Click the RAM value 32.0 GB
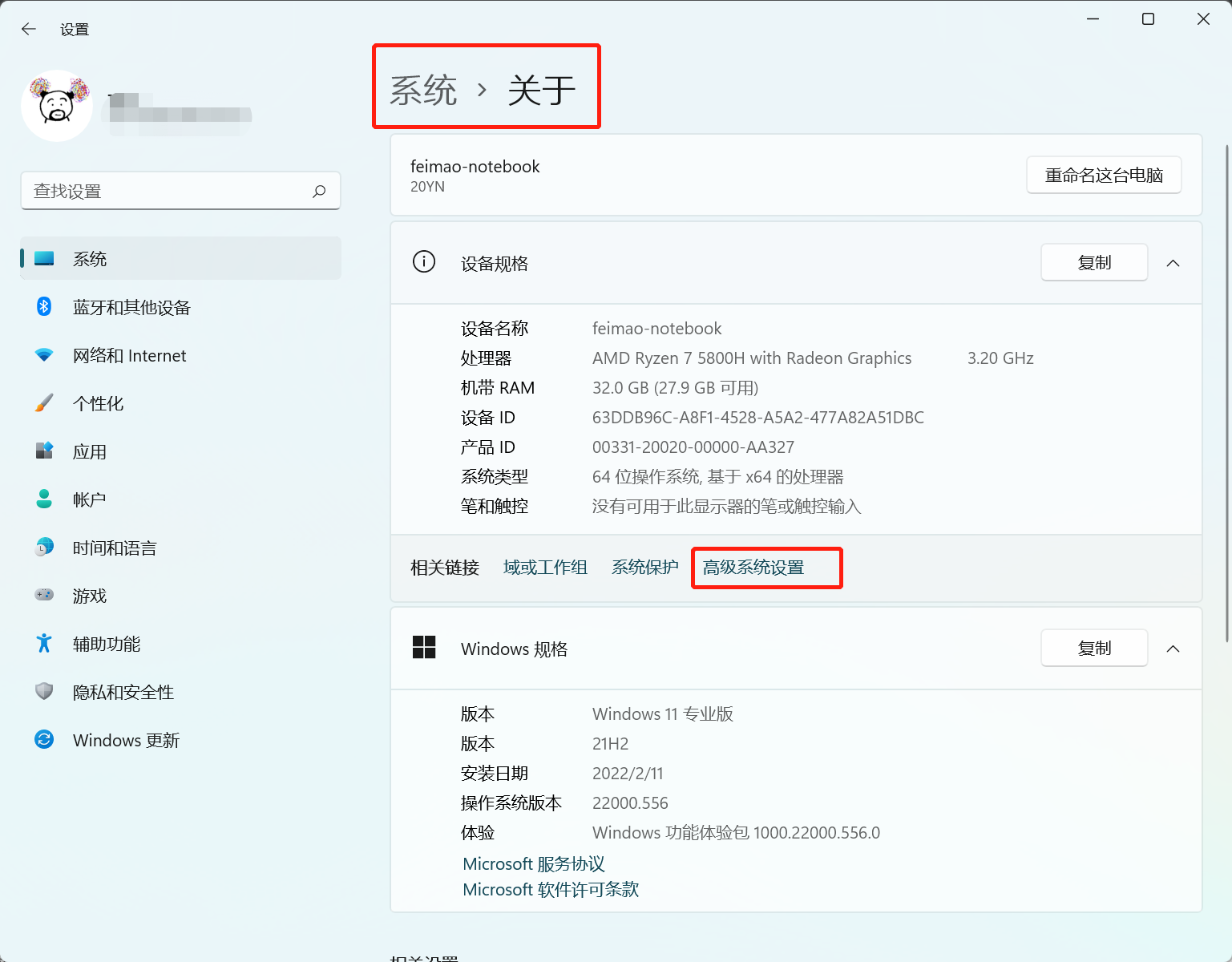Image resolution: width=1232 pixels, height=962 pixels. point(676,387)
